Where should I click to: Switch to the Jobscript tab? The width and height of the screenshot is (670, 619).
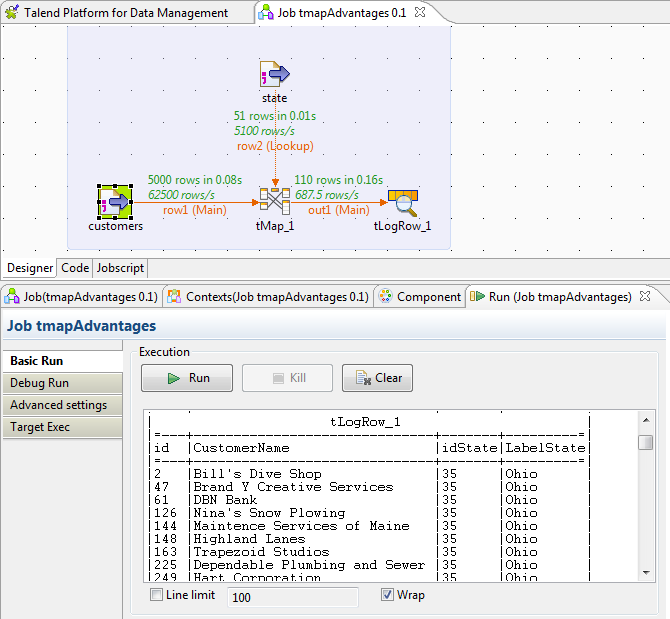coord(120,268)
